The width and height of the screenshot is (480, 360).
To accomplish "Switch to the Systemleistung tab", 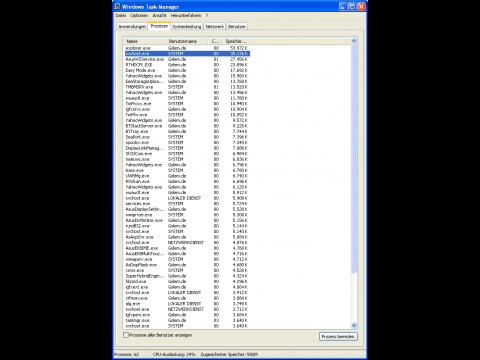I will pos(187,26).
